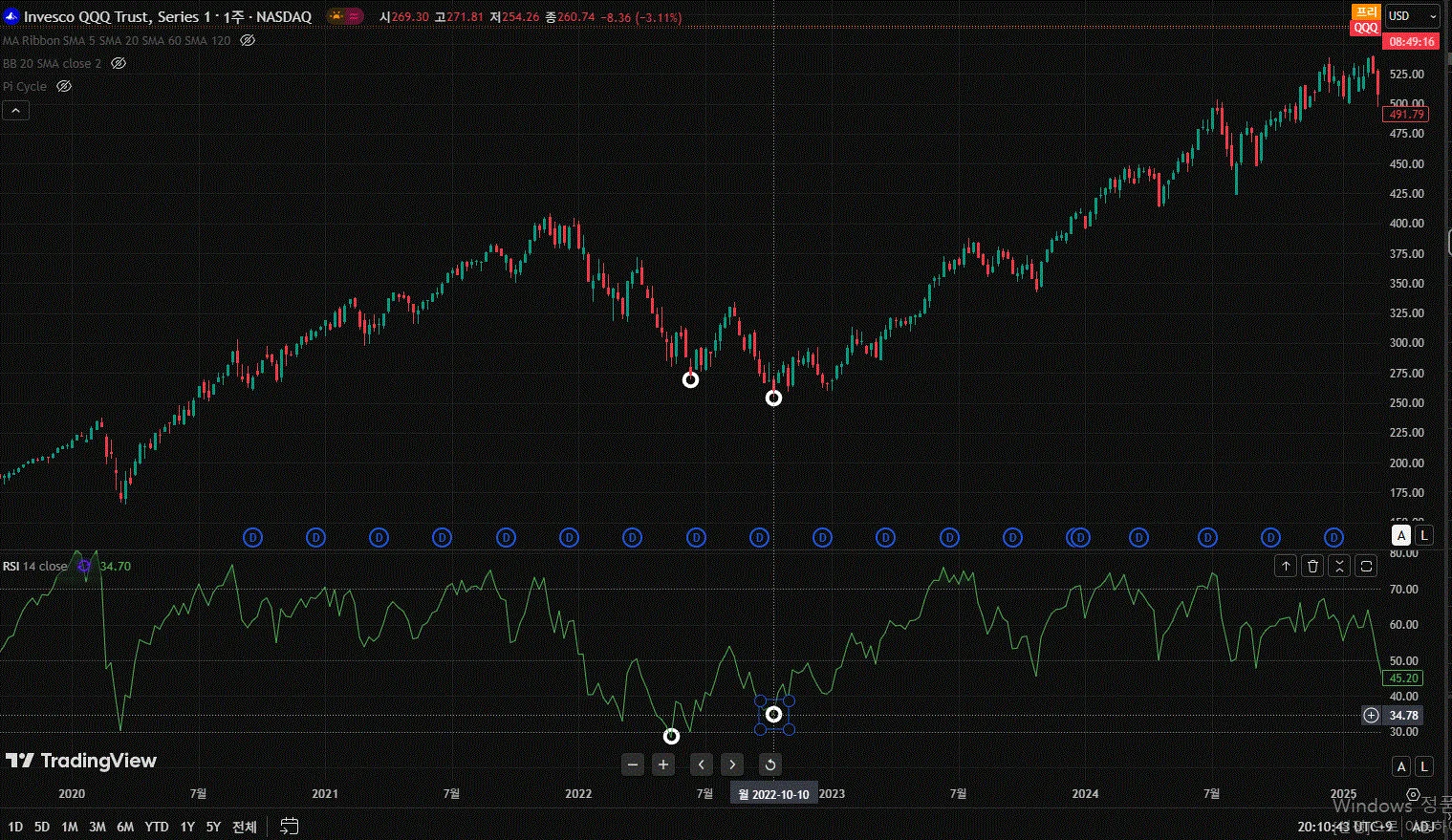Click the 34.70 RSI legend value
This screenshot has height=840, width=1452.
(116, 567)
